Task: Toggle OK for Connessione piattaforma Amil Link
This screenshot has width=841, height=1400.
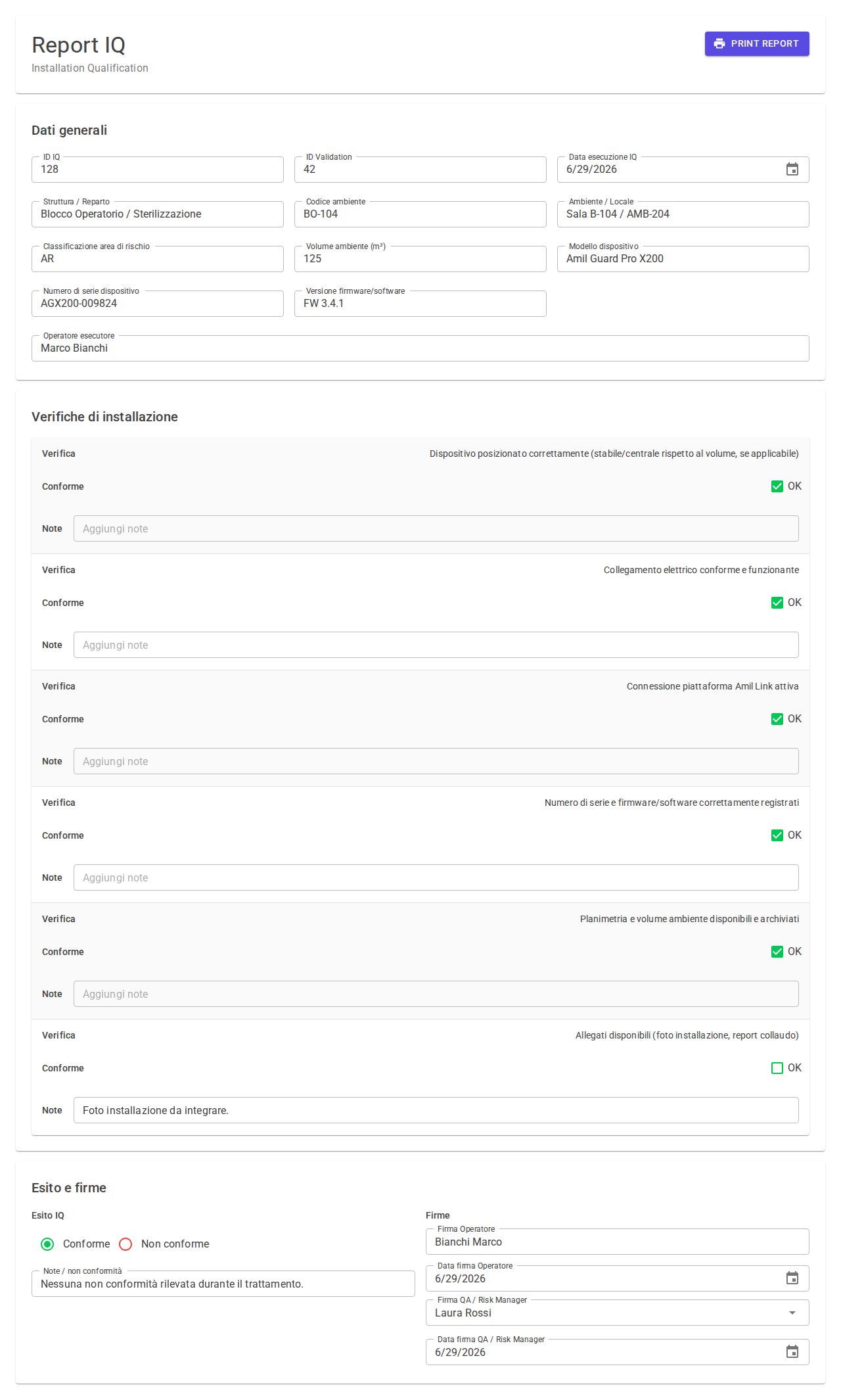Action: (x=777, y=719)
